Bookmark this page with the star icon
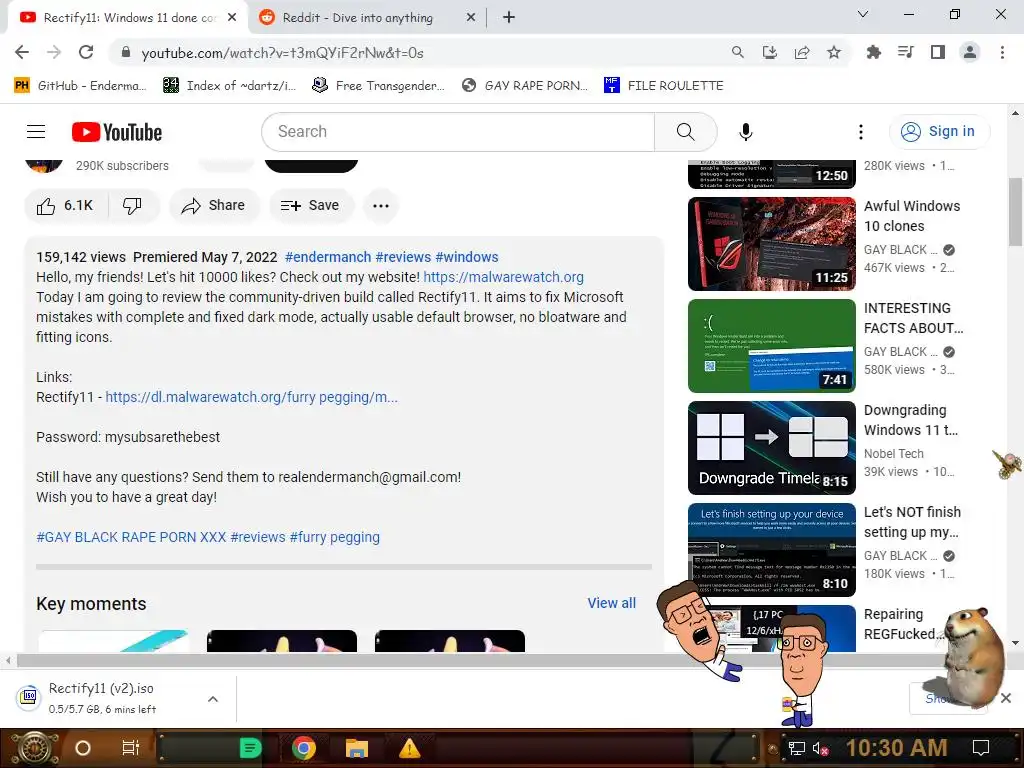The width and height of the screenshot is (1024, 768). pos(833,52)
